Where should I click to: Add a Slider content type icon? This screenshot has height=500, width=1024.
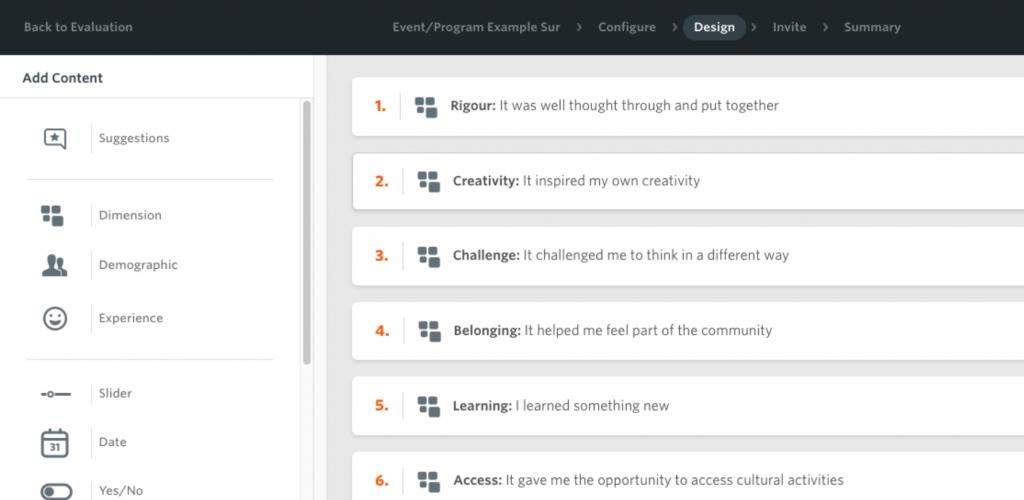(56, 394)
